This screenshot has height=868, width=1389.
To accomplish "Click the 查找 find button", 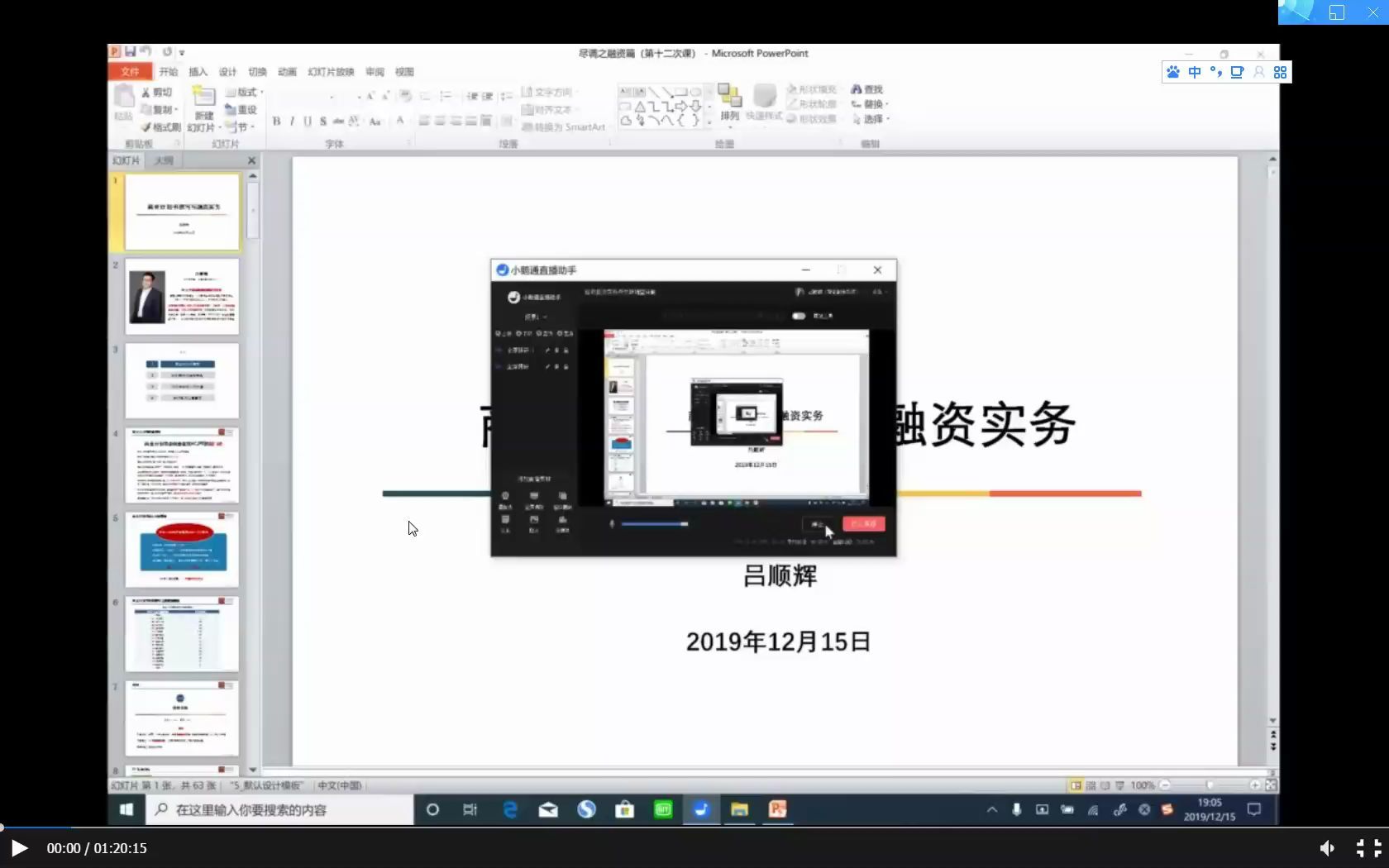I will (867, 89).
